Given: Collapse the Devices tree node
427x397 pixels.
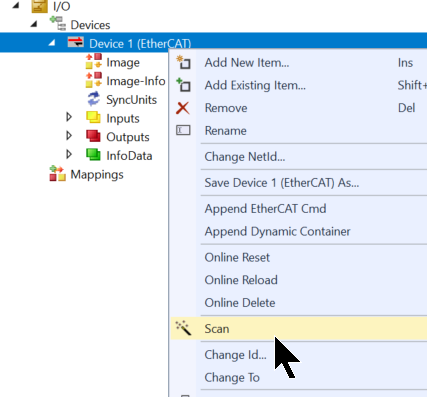Looking at the screenshot, I should [33, 24].
